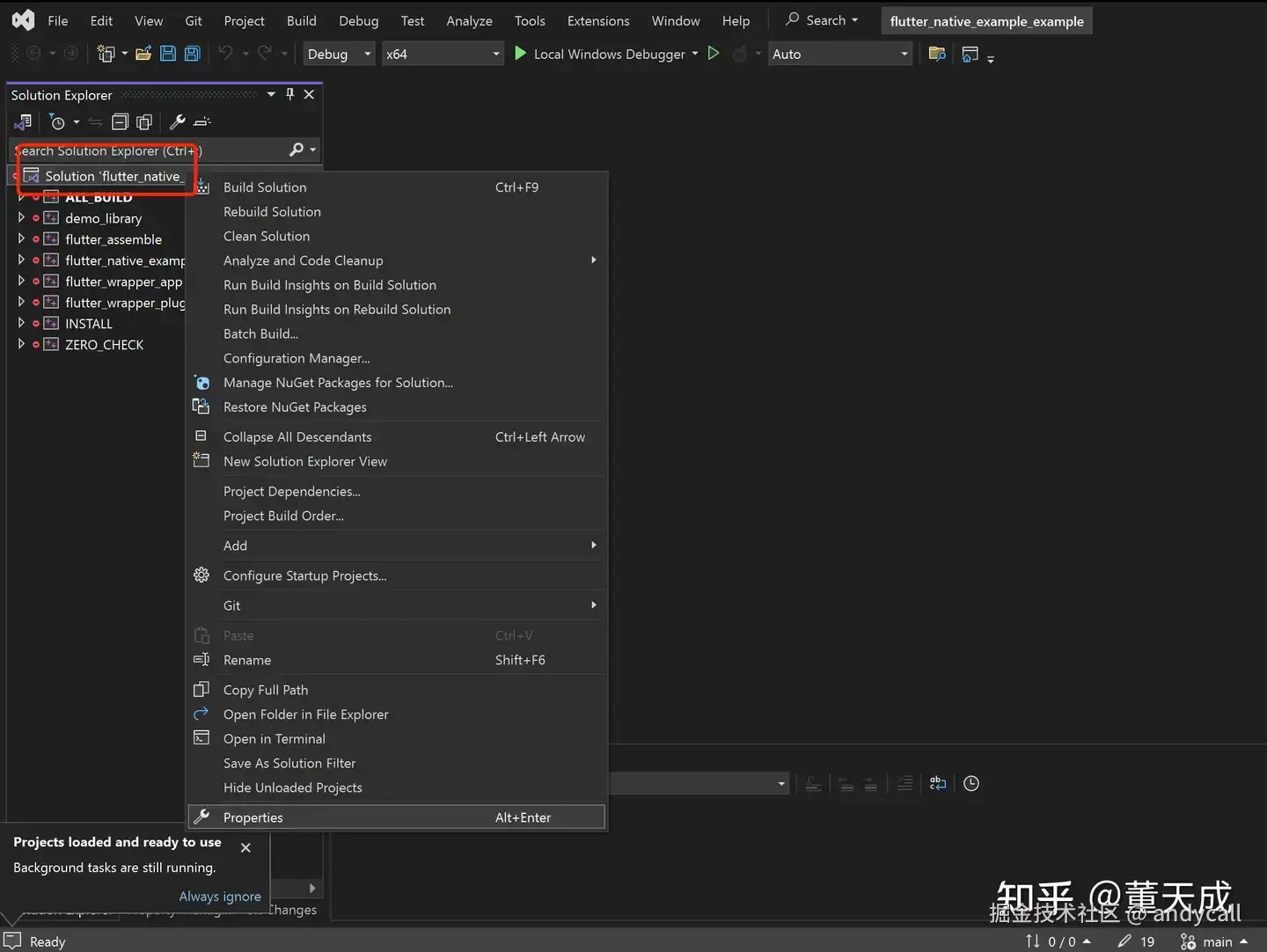
Task: Click the flutter_native_example_example title button
Action: tap(986, 21)
